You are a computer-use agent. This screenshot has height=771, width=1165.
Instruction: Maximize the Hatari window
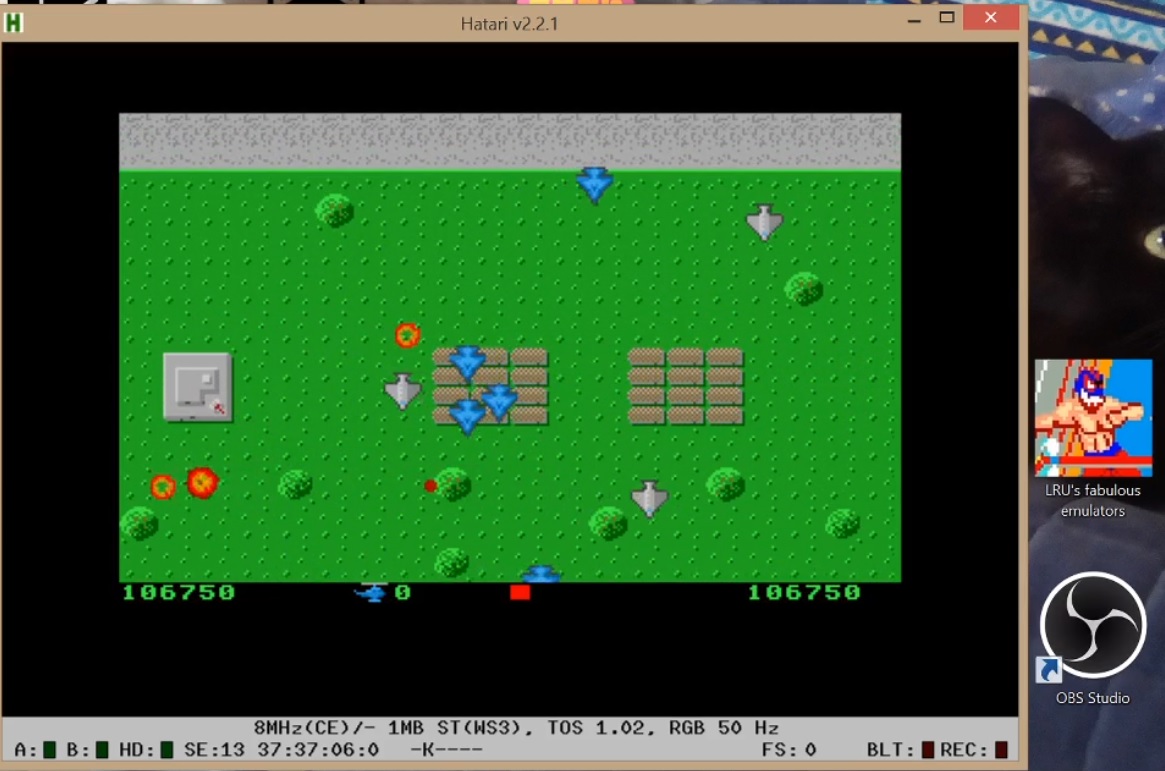946,18
